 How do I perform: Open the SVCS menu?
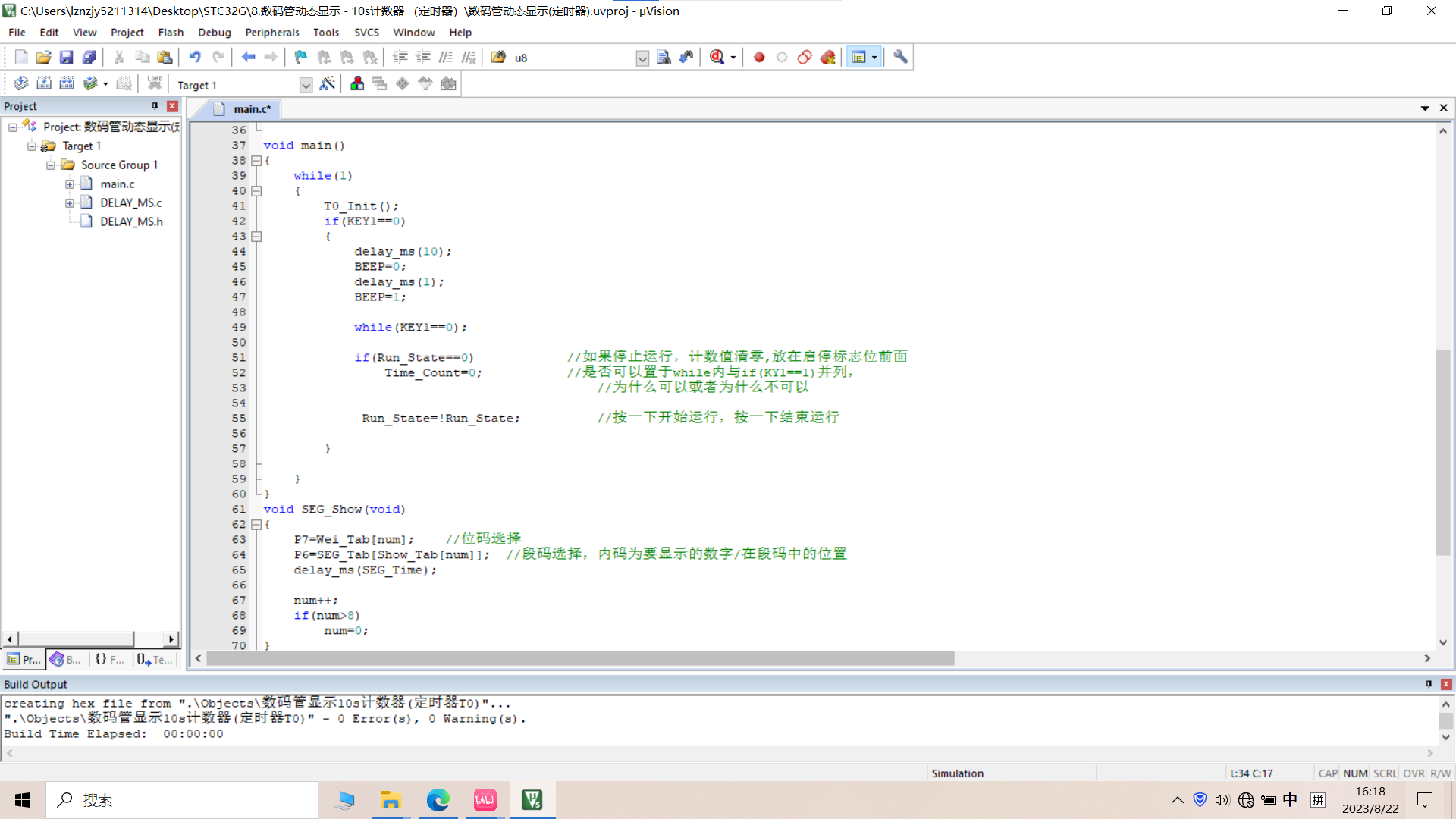tap(366, 33)
